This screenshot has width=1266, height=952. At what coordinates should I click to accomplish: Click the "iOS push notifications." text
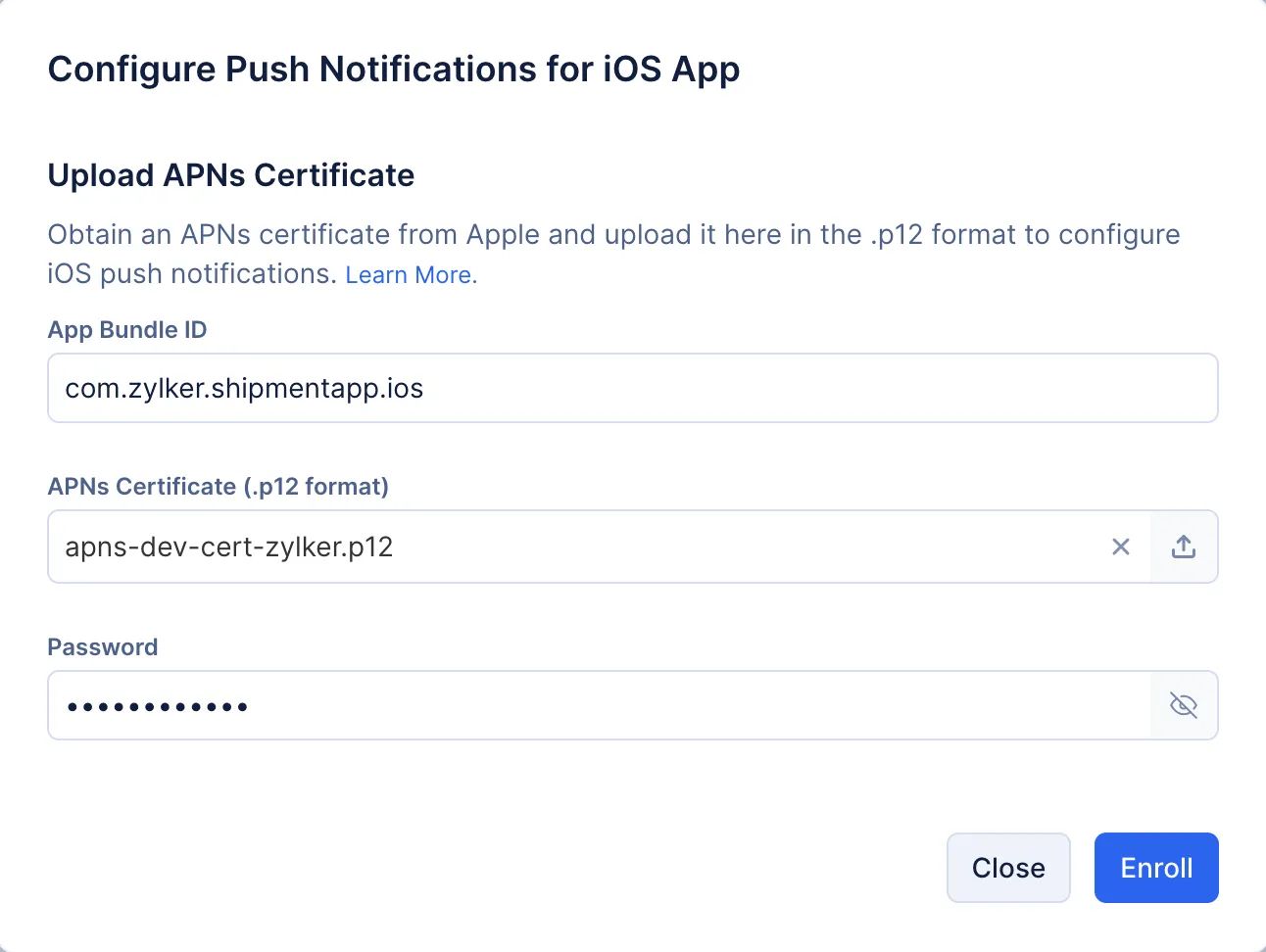point(193,274)
